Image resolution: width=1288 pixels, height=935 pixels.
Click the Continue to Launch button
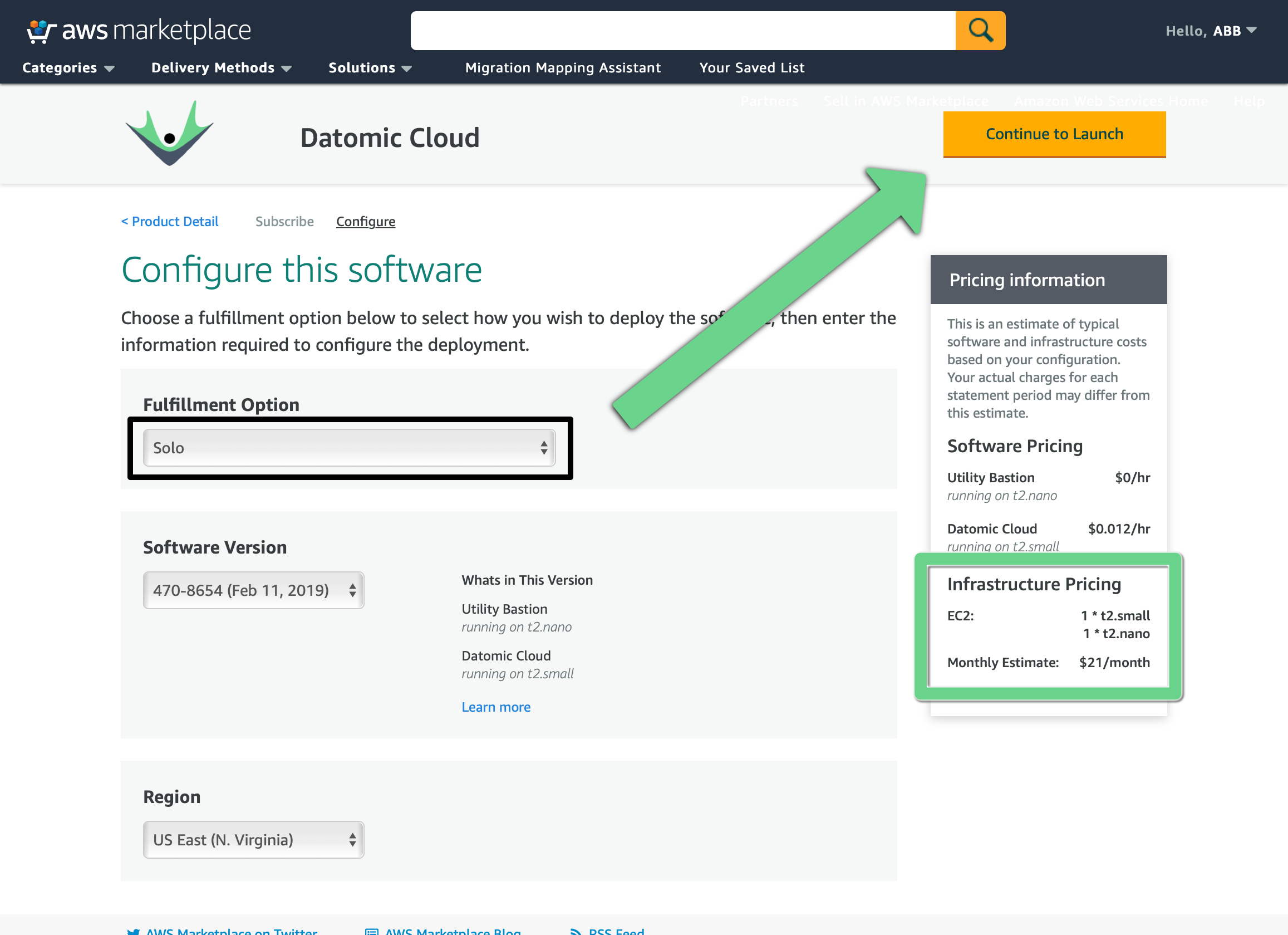point(1053,133)
